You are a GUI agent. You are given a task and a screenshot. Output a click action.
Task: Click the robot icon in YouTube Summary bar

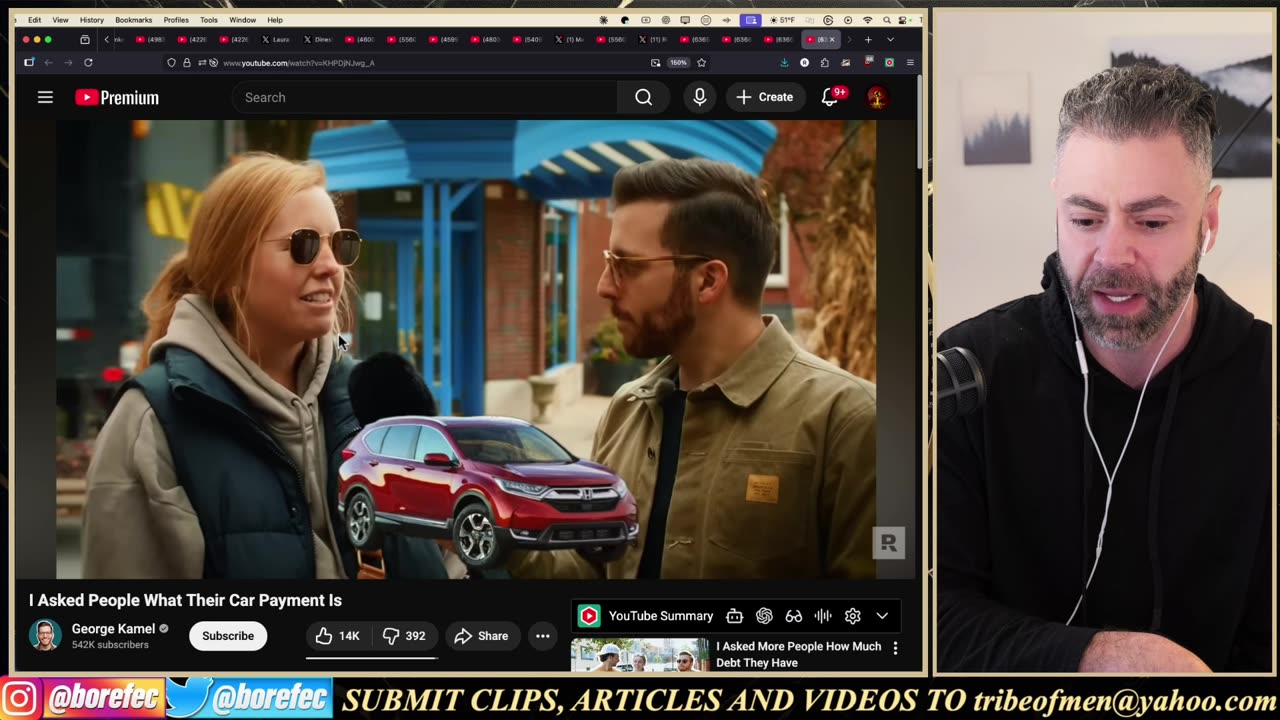[734, 616]
